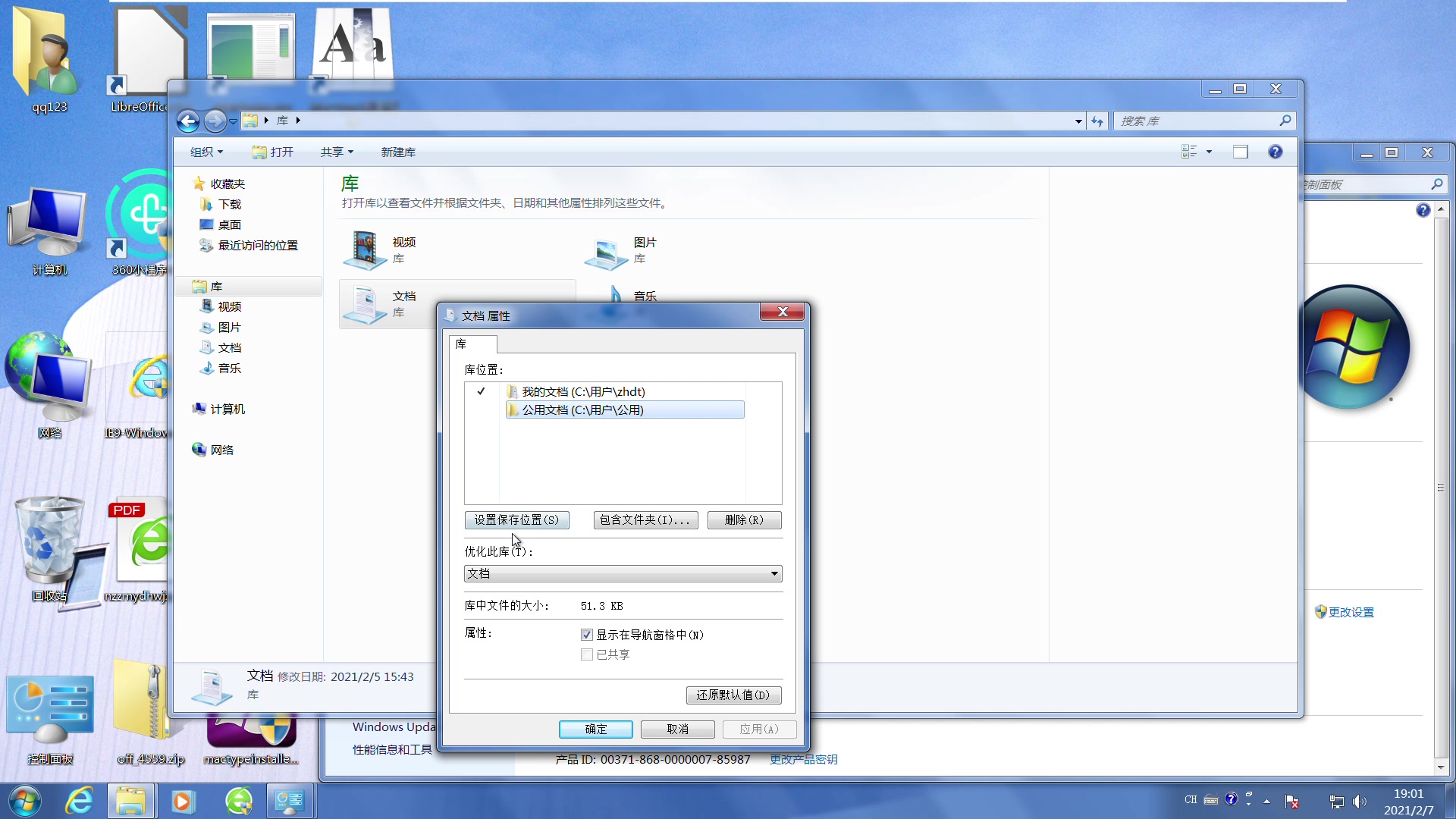
Task: Toggle the preview pane icon in toolbar
Action: tap(1241, 152)
